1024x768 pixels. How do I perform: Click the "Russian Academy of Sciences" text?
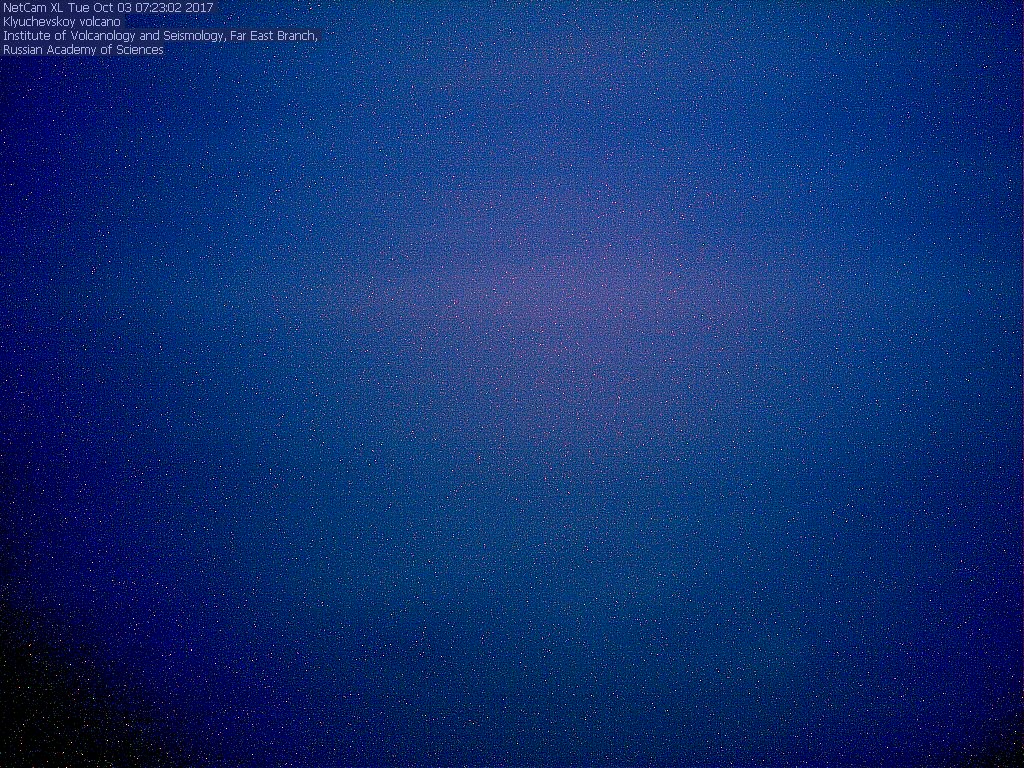pyautogui.click(x=83, y=50)
